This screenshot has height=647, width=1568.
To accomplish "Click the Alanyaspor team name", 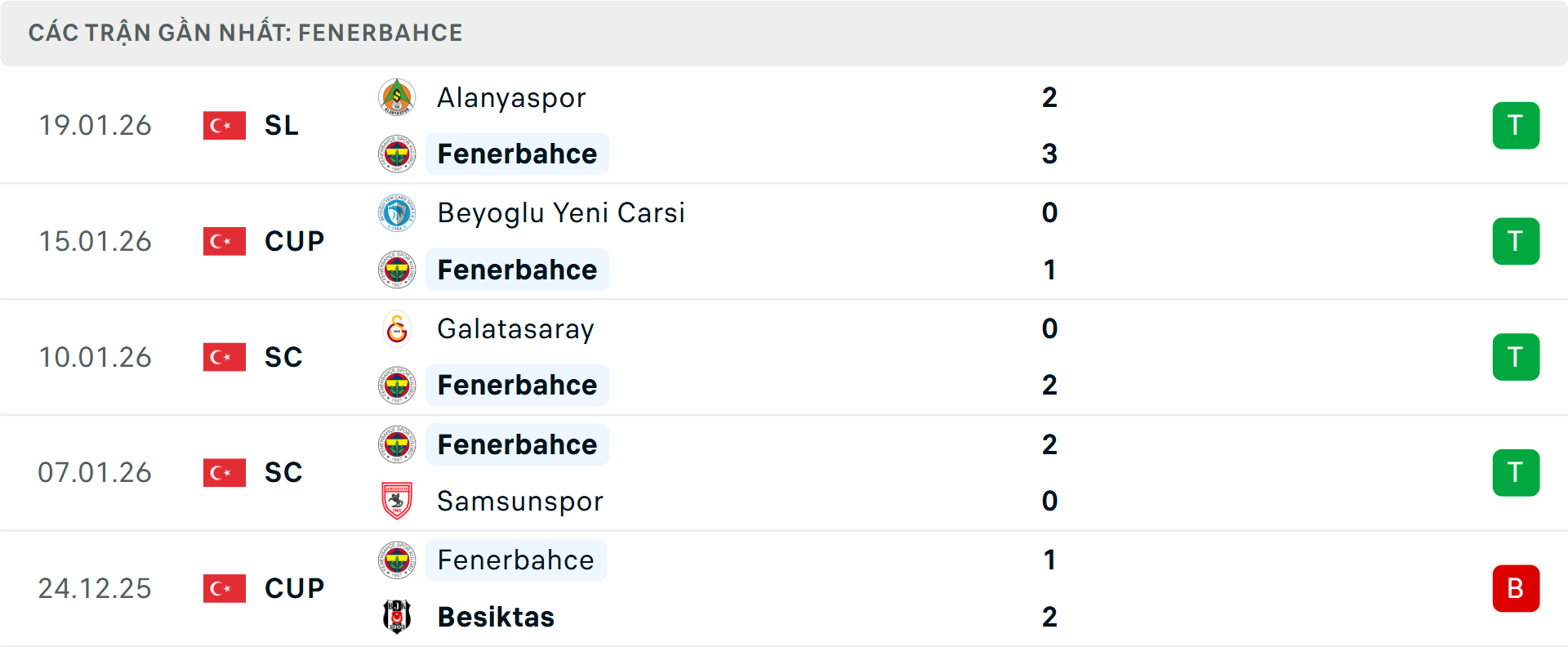I will pyautogui.click(x=510, y=97).
